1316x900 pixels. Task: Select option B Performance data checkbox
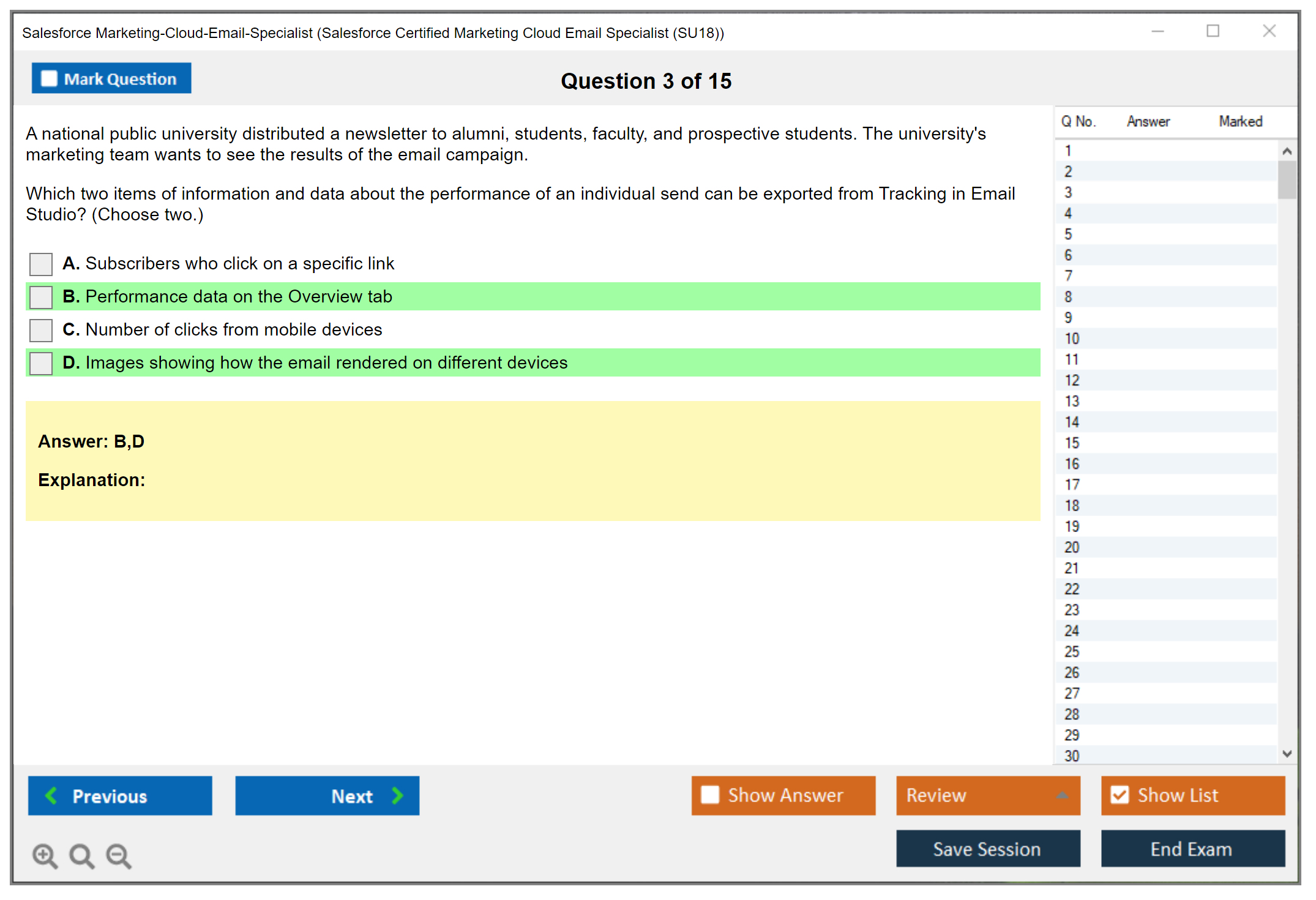[41, 297]
